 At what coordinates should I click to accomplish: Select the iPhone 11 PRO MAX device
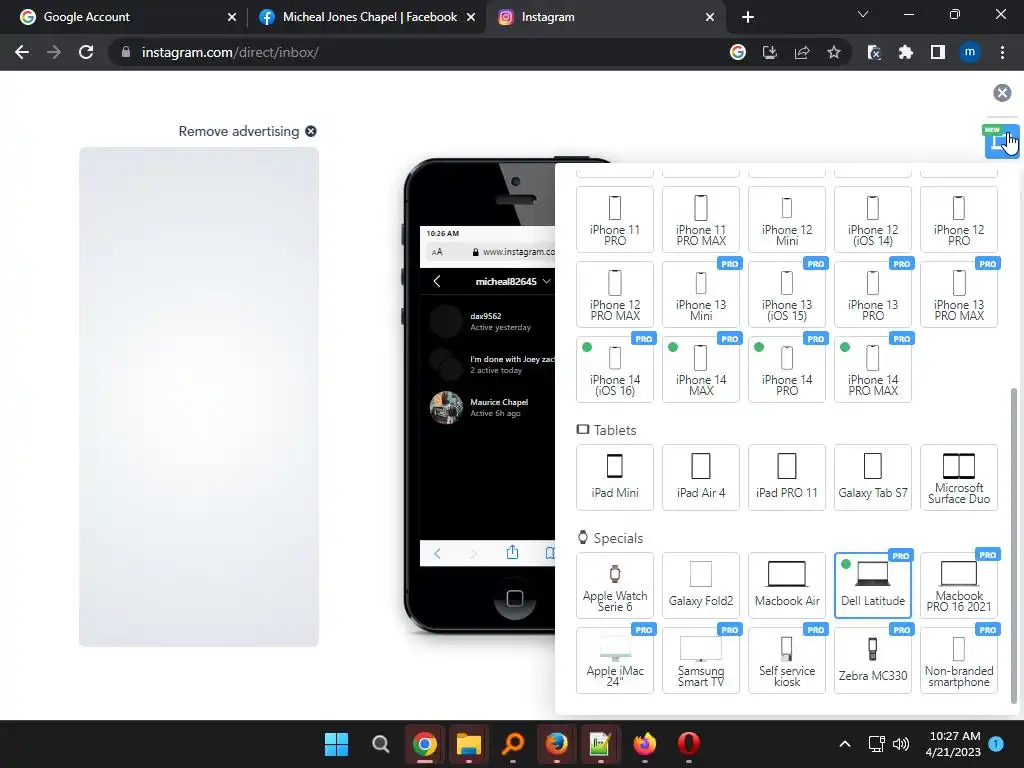[x=701, y=219]
